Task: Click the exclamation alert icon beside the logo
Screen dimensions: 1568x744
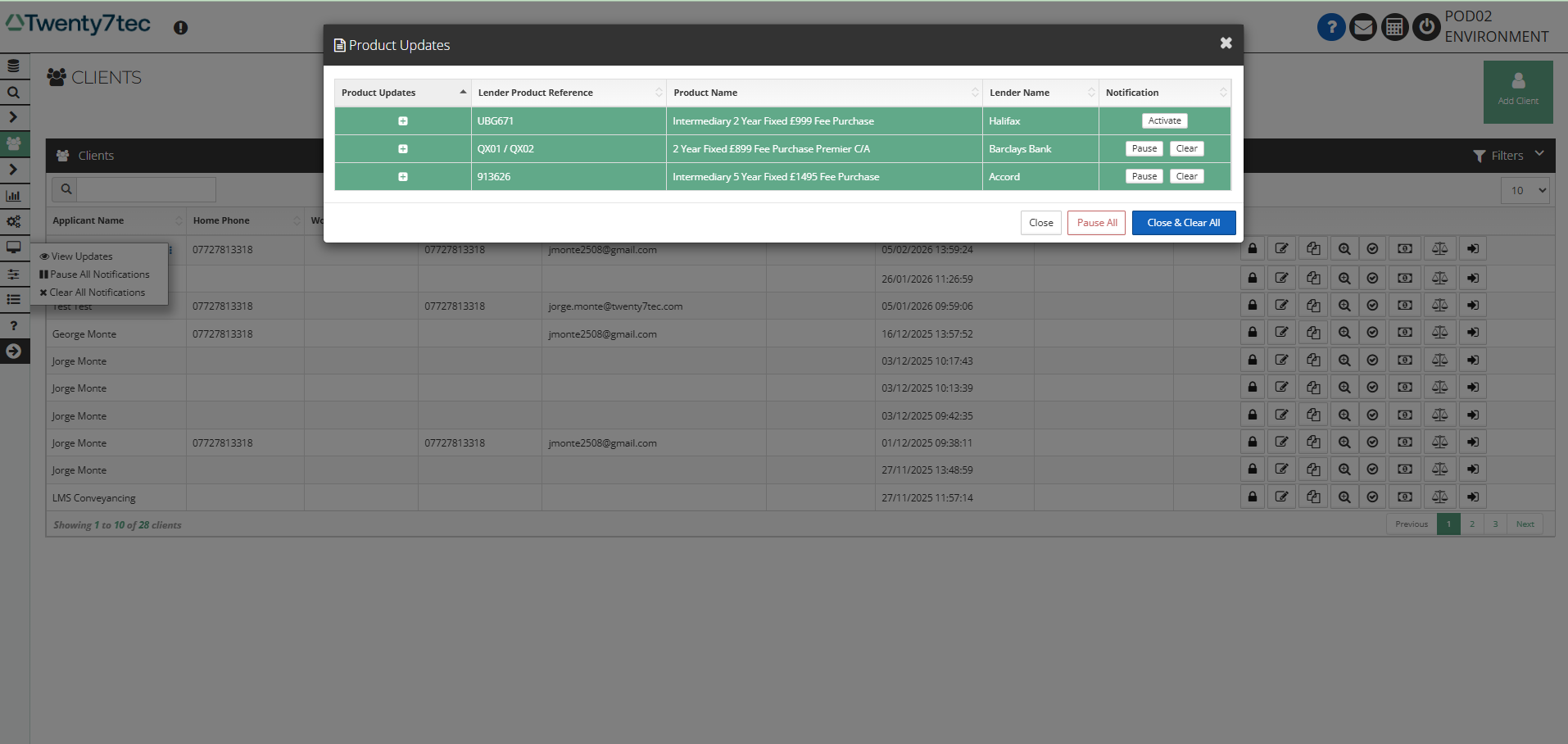Action: [x=181, y=28]
